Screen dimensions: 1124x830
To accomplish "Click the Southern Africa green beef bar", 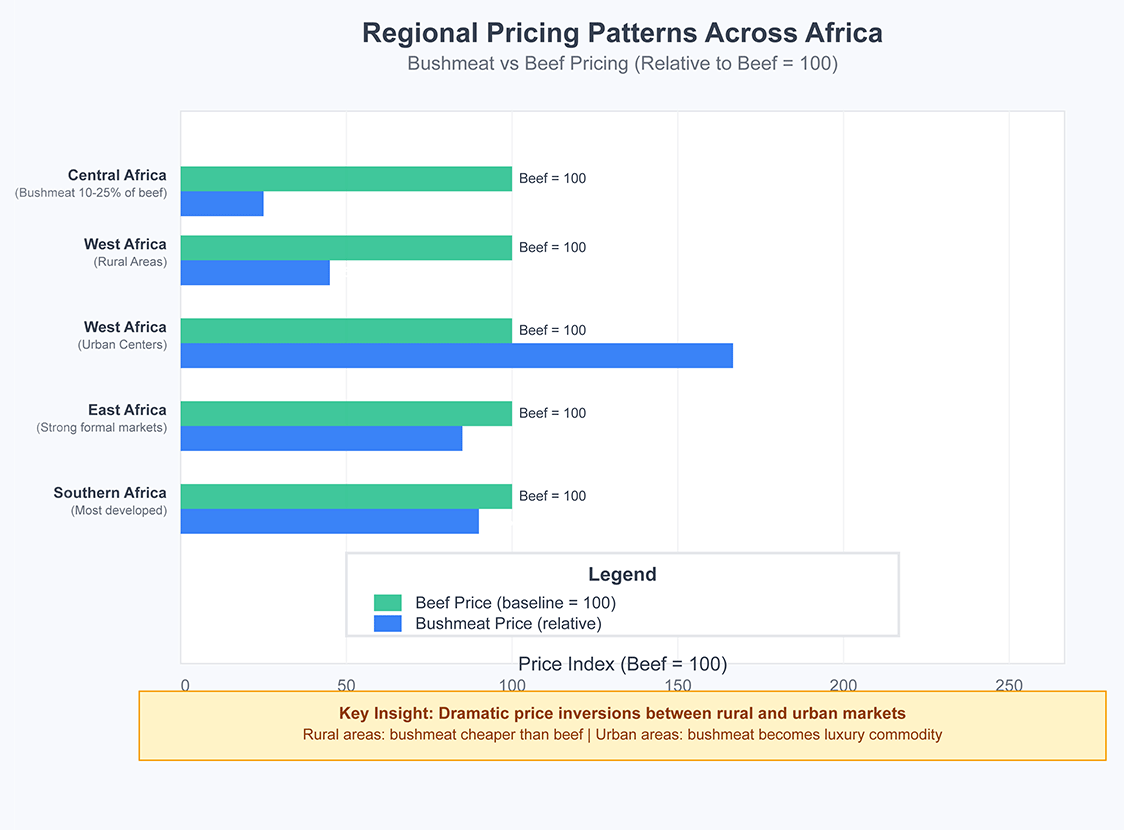I will (346, 496).
